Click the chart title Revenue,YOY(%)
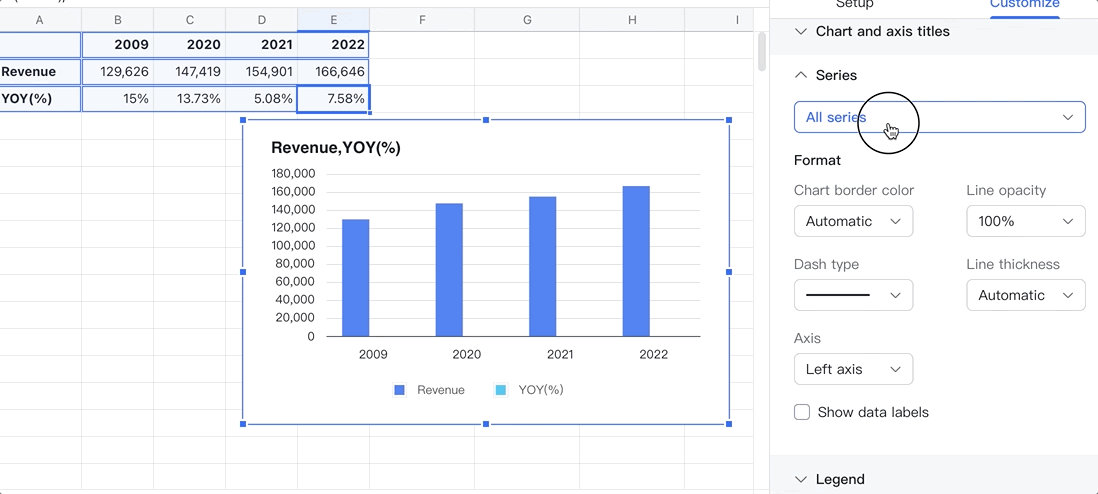Screen dimensions: 1098x494 335,148
